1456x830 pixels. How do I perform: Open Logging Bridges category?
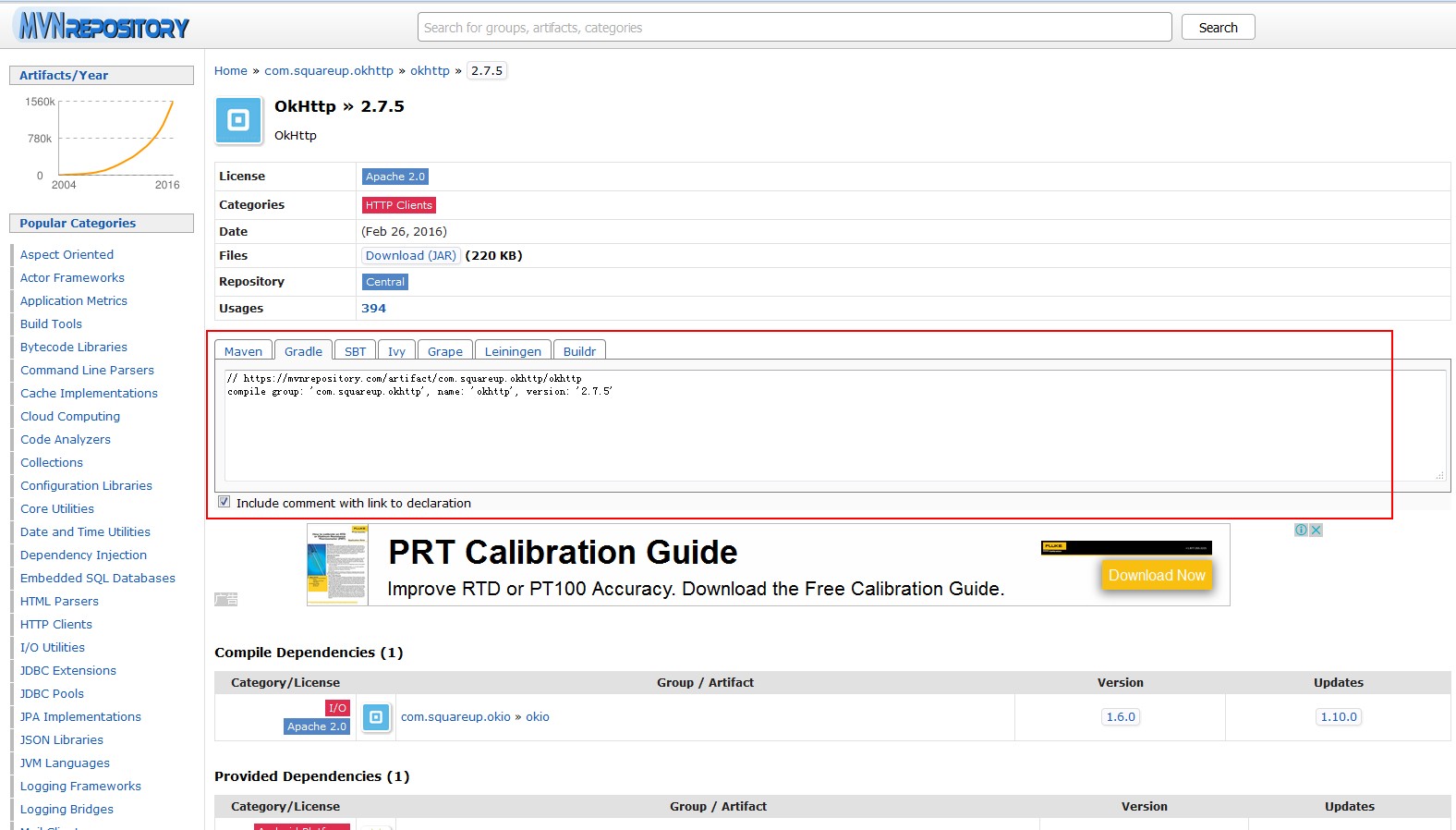(x=67, y=810)
